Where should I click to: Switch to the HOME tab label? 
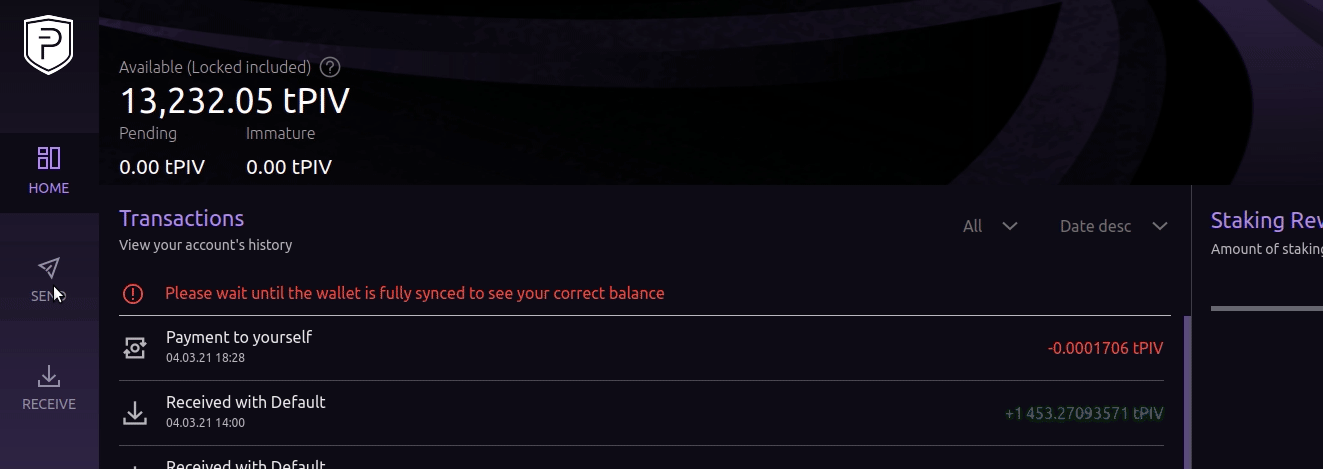click(x=49, y=188)
